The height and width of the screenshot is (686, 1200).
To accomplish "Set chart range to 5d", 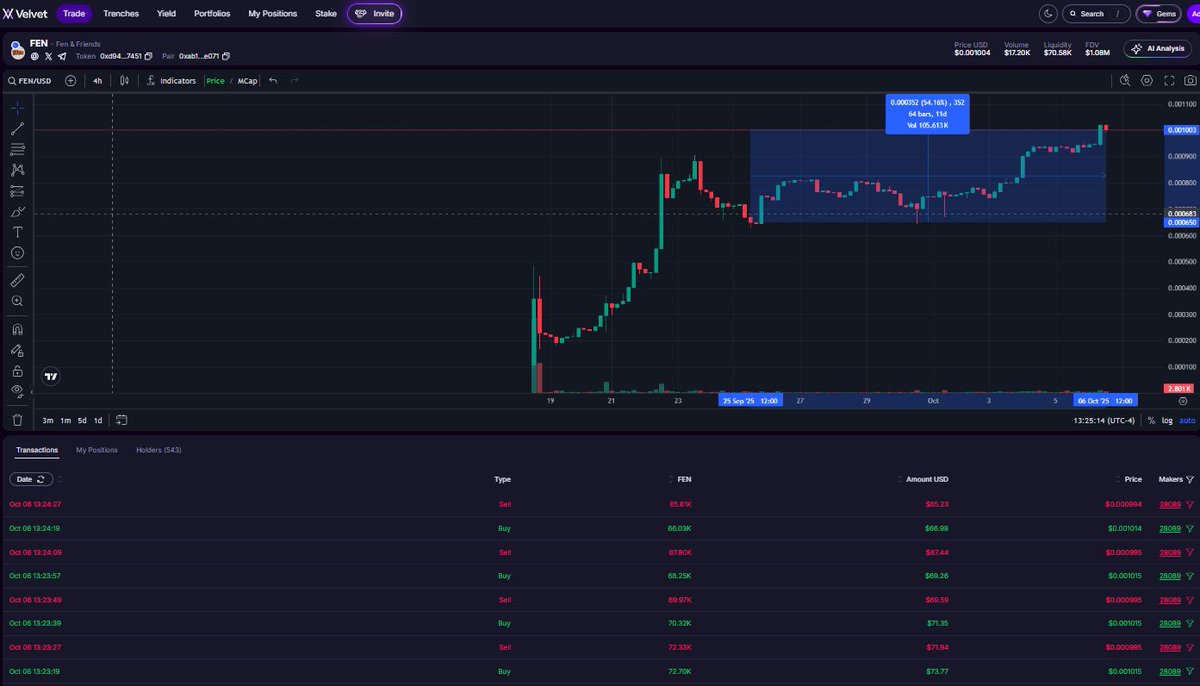I will click(x=82, y=420).
